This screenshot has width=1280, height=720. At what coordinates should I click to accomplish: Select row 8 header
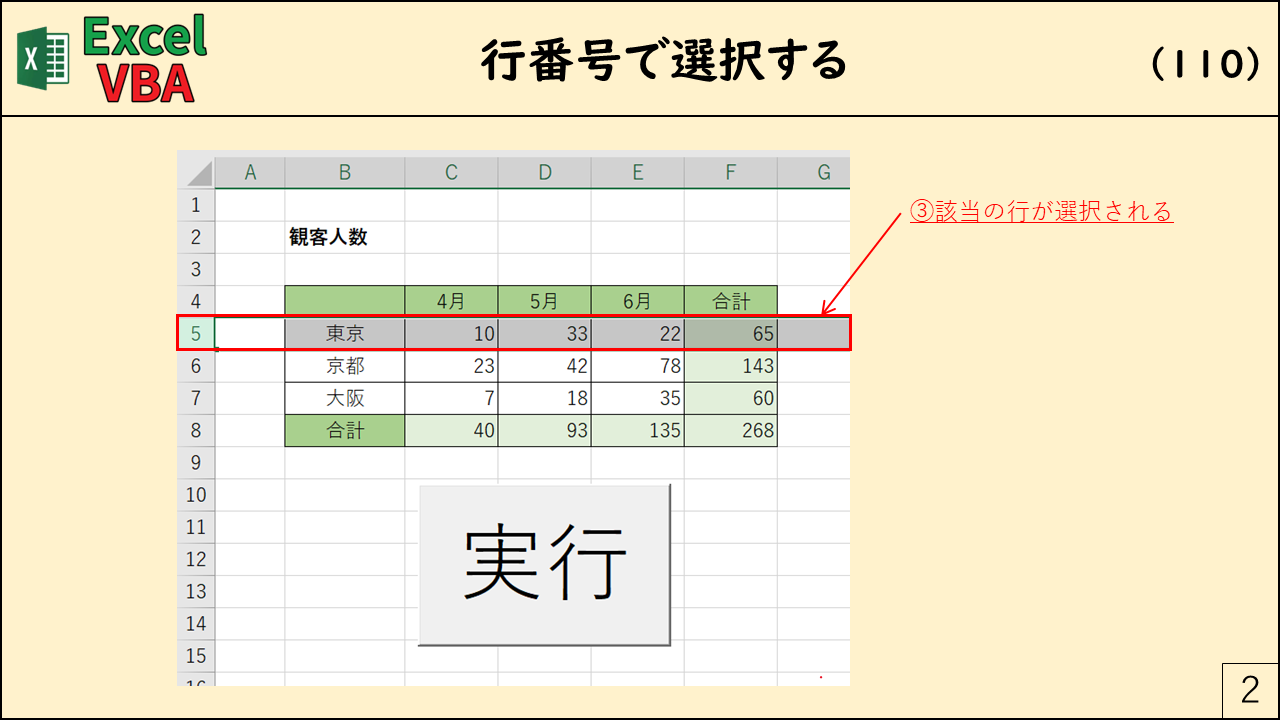coord(196,430)
